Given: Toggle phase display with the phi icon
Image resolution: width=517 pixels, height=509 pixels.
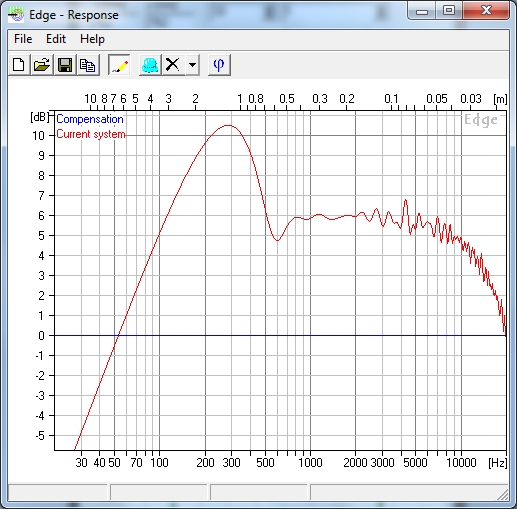Looking at the screenshot, I should (219, 65).
